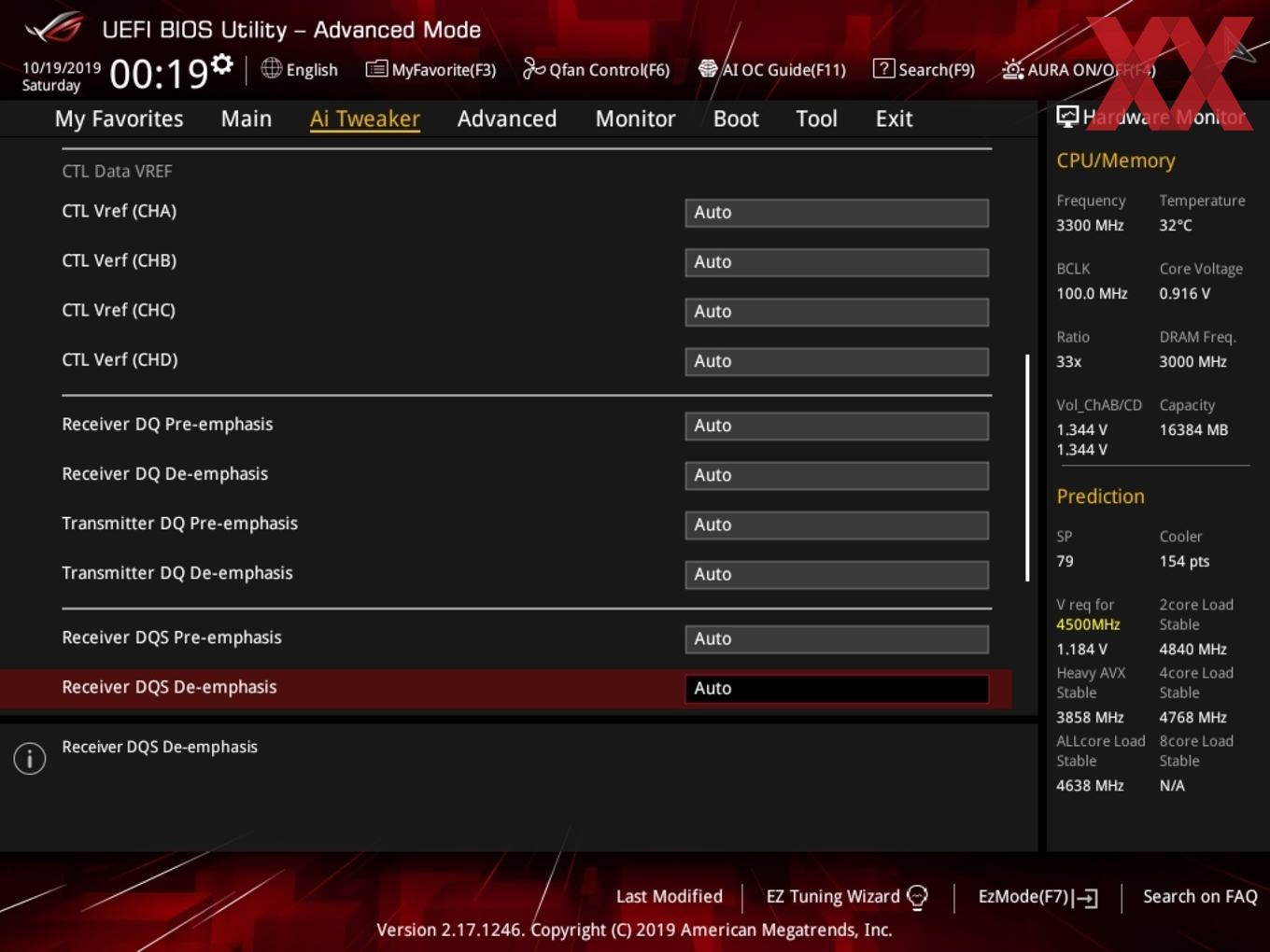Select Ai Tweaker tab
This screenshot has width=1270, height=952.
(x=365, y=119)
